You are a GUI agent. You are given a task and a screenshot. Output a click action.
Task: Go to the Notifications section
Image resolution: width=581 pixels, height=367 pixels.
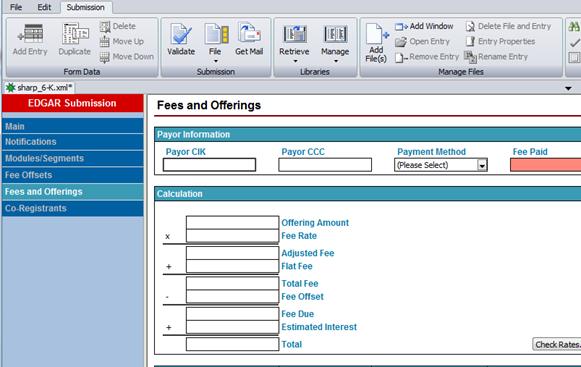73,142
